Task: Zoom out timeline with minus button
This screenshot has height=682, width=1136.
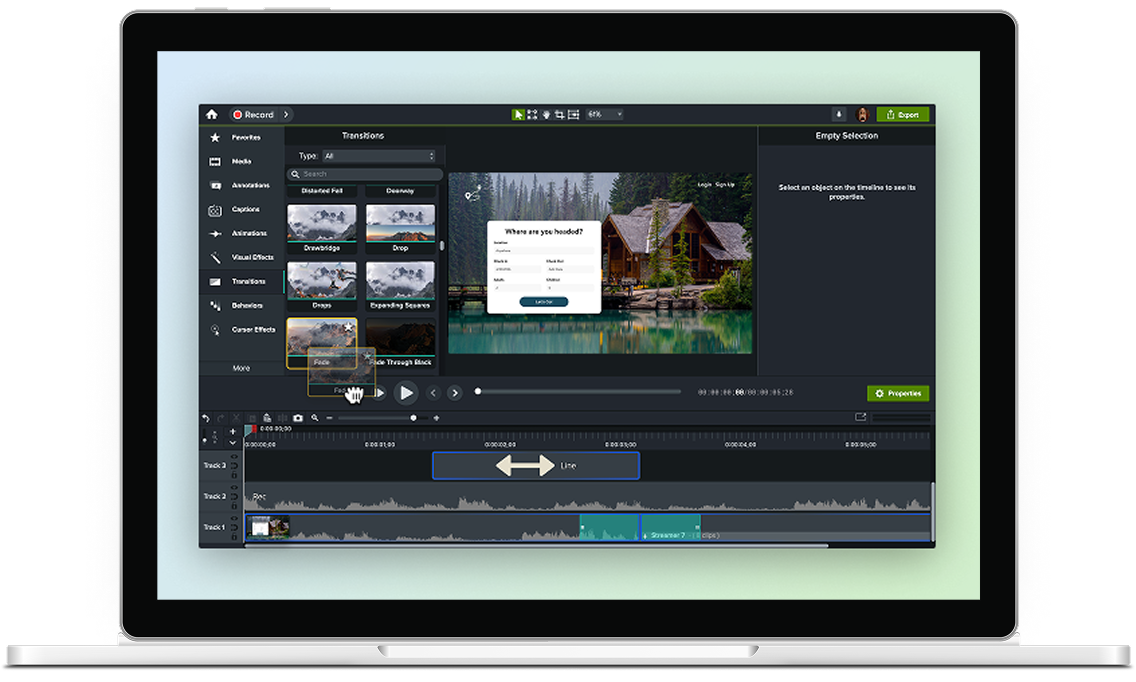Action: tap(330, 418)
